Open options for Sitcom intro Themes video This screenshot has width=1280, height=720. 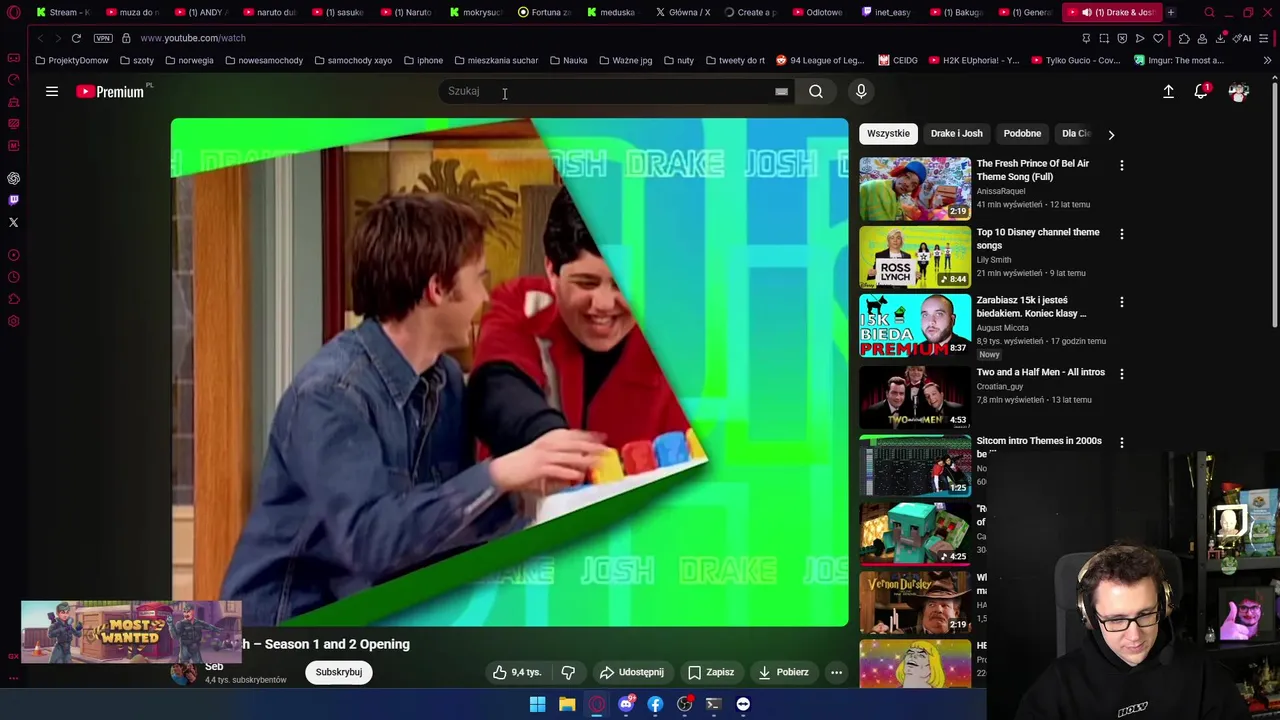tap(1121, 442)
